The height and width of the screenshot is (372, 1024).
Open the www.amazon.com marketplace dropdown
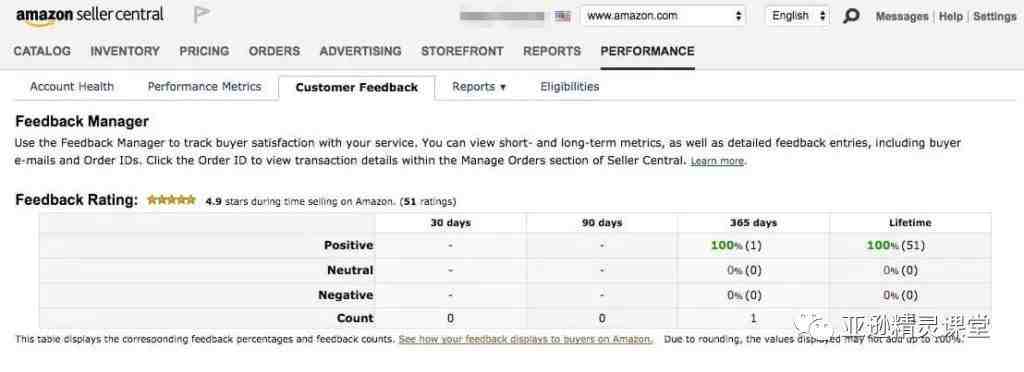tap(663, 16)
